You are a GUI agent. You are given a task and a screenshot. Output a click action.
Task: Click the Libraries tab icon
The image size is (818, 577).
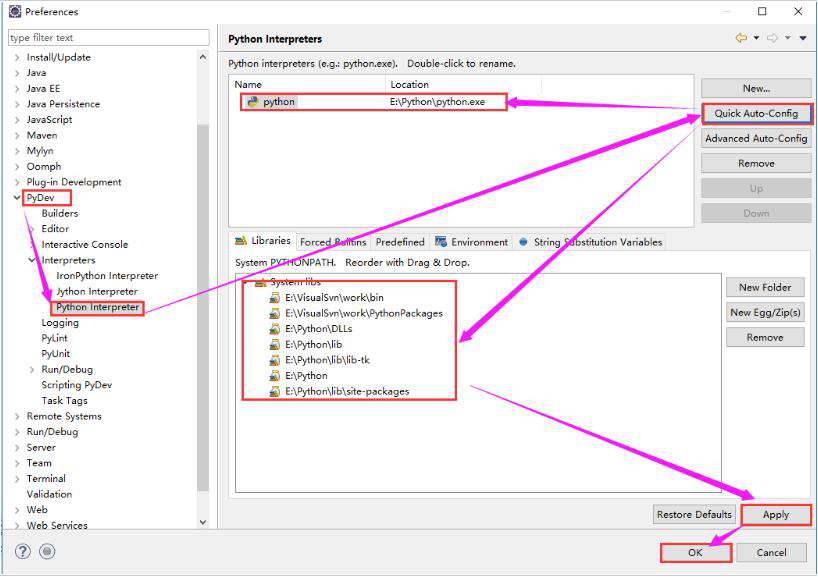coord(240,241)
